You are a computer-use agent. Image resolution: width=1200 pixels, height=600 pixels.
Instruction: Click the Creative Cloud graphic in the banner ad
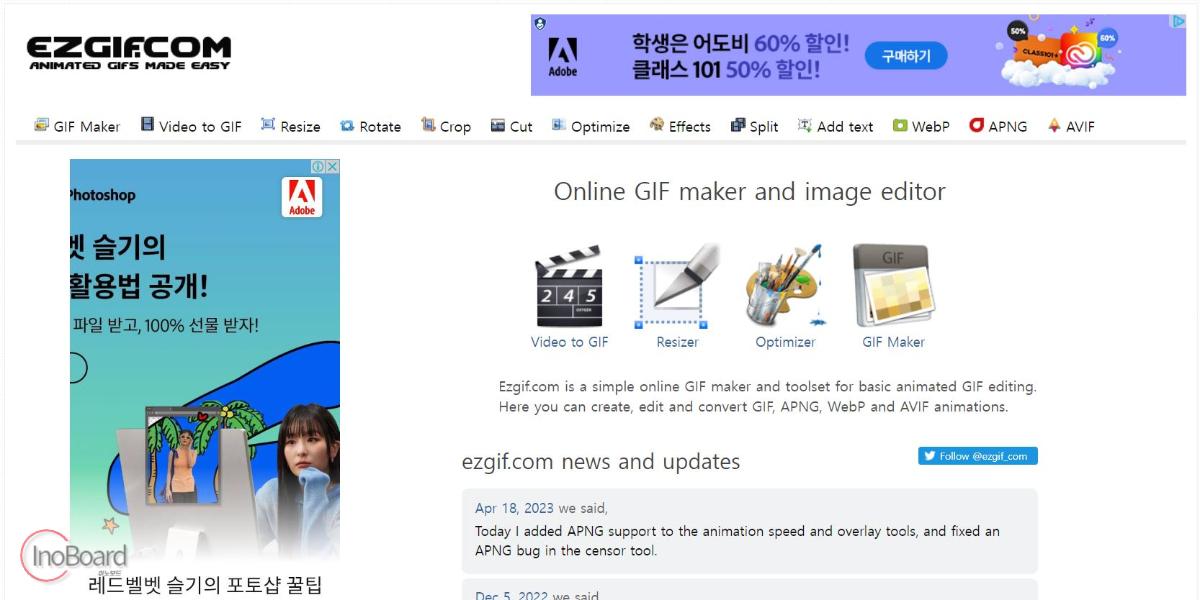[1060, 56]
